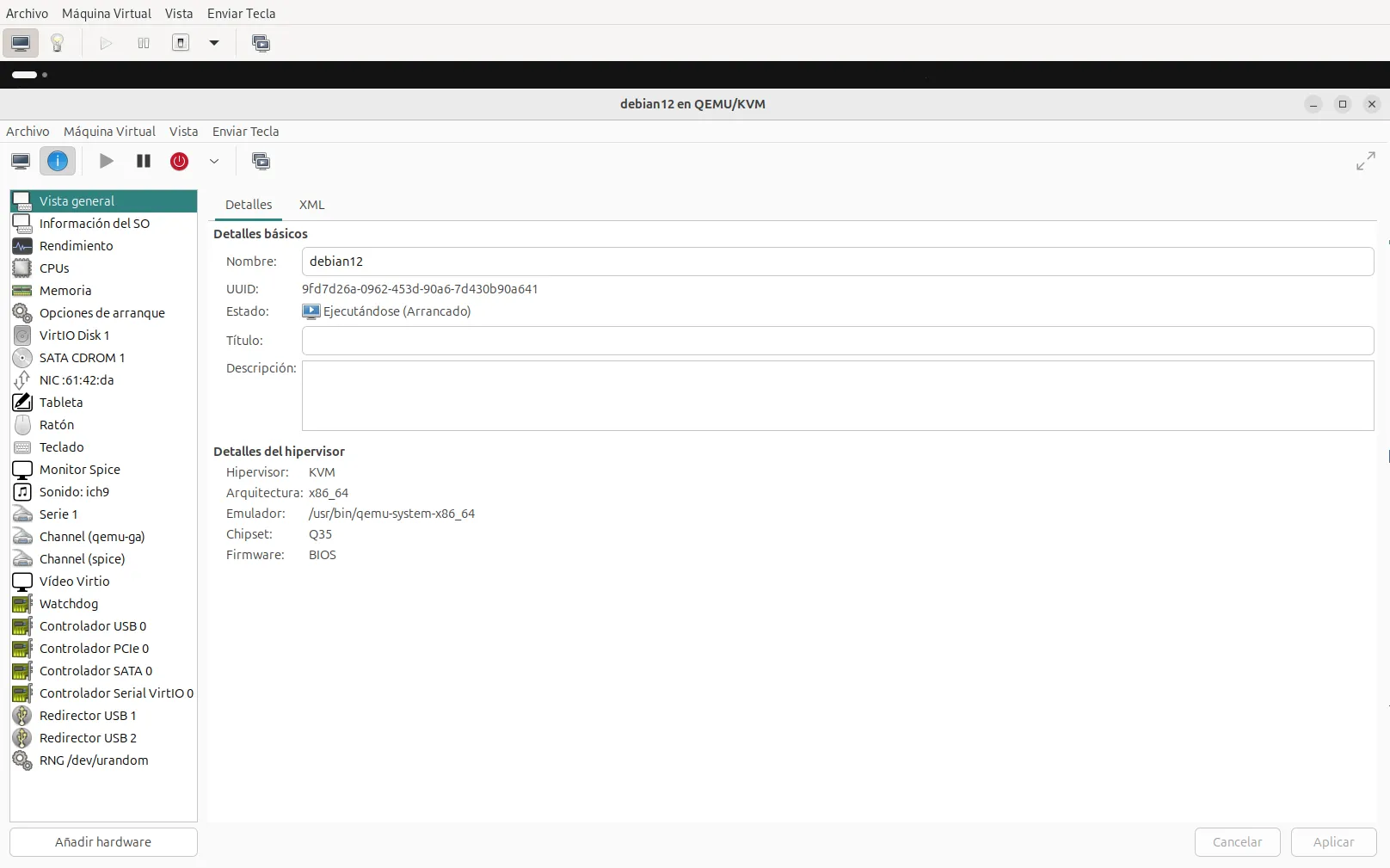Open the Enviar Tecla menu
This screenshot has height=868, width=1390.
245,132
